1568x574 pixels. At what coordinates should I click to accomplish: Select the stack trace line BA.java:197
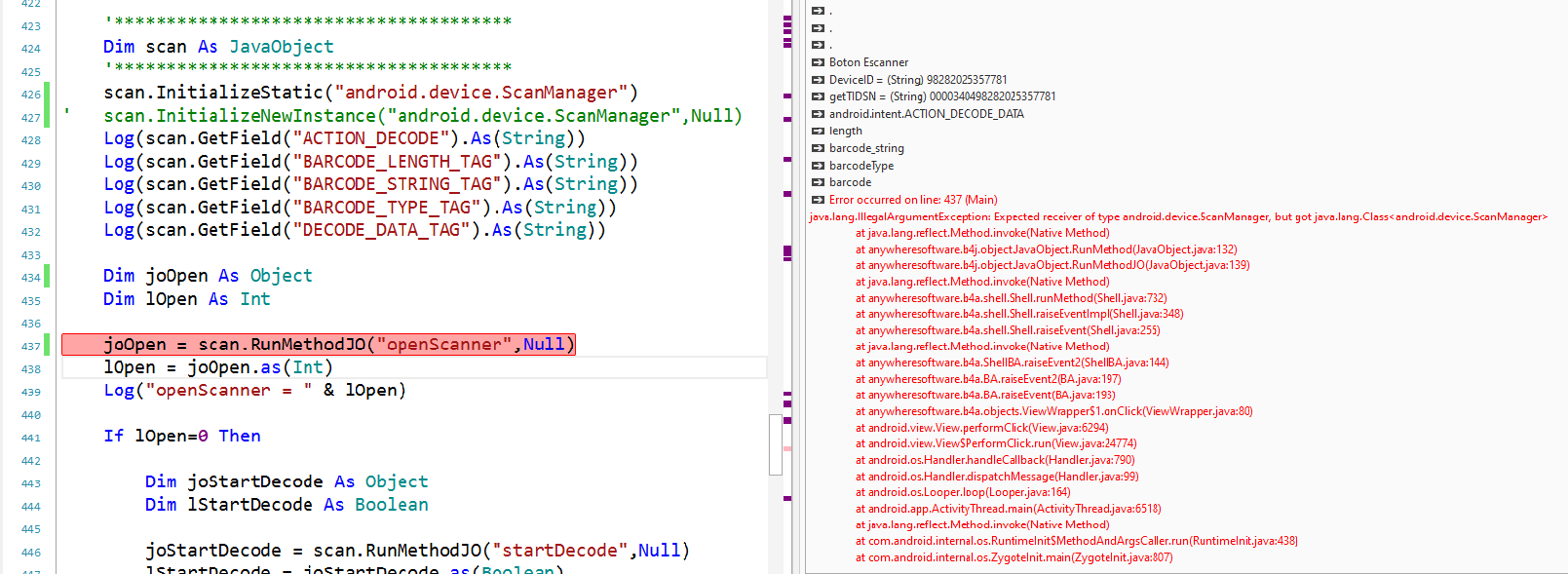pos(988,379)
